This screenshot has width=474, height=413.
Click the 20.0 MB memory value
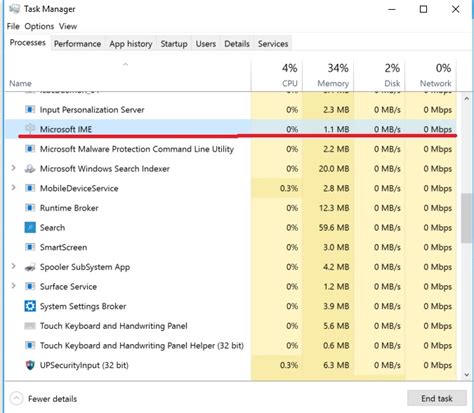coord(334,169)
